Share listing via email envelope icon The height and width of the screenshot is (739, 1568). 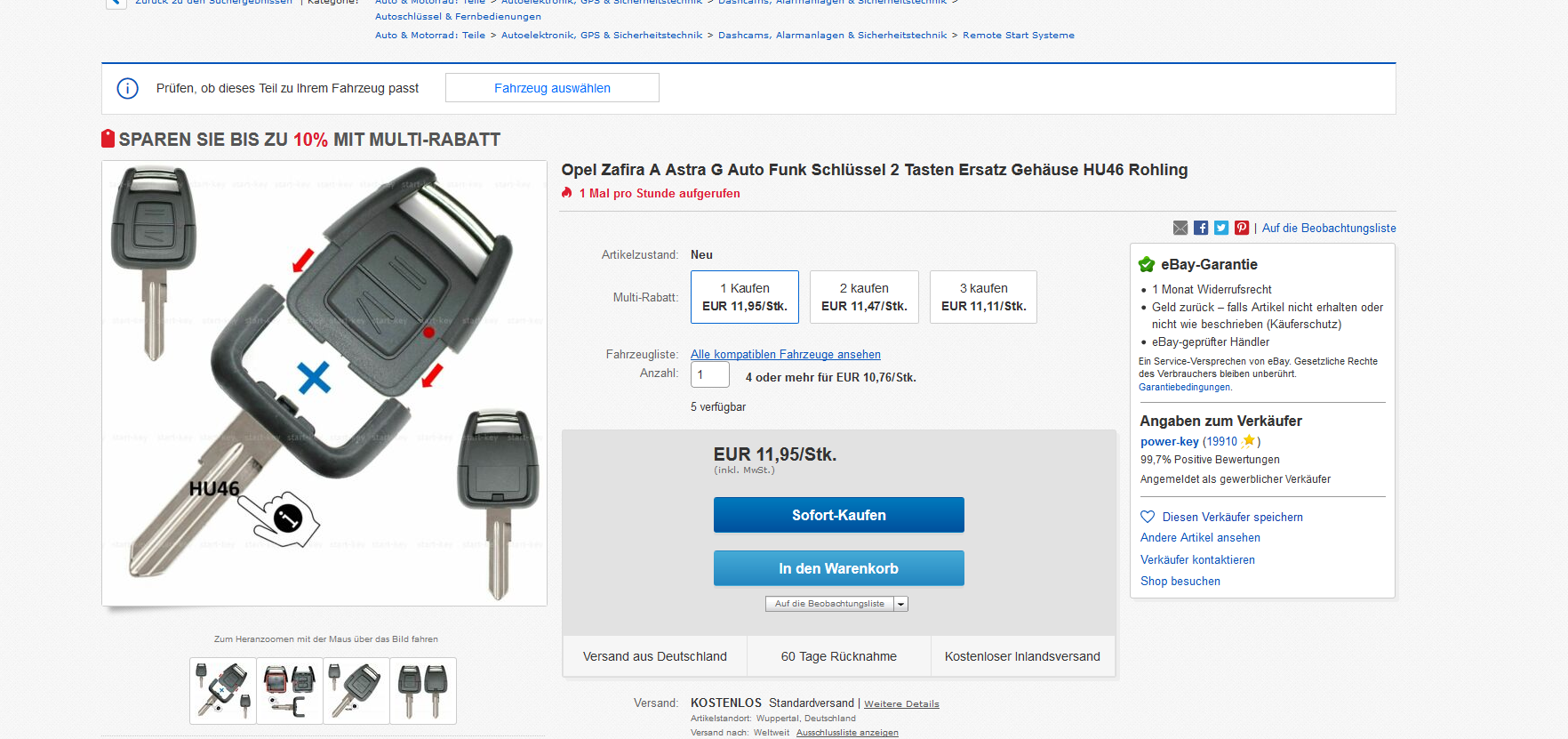[1180, 228]
